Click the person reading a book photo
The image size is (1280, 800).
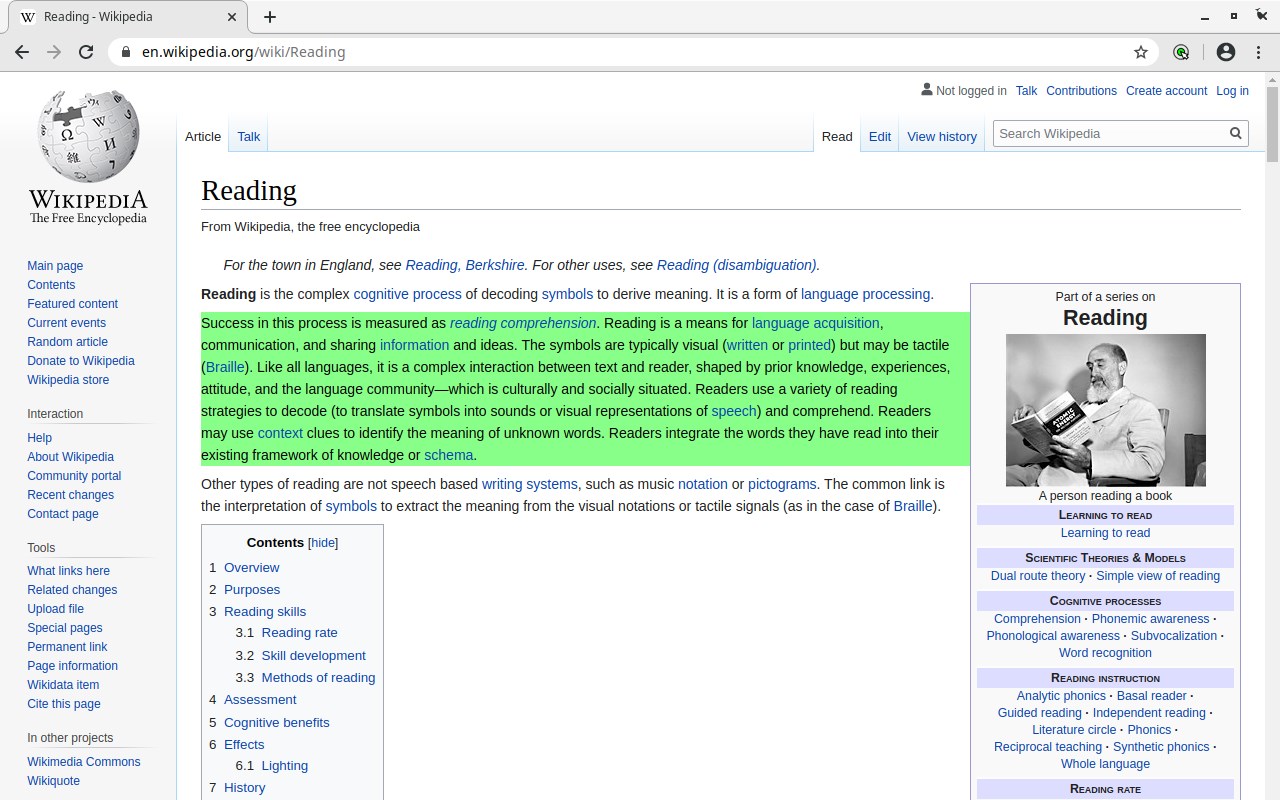point(1105,410)
